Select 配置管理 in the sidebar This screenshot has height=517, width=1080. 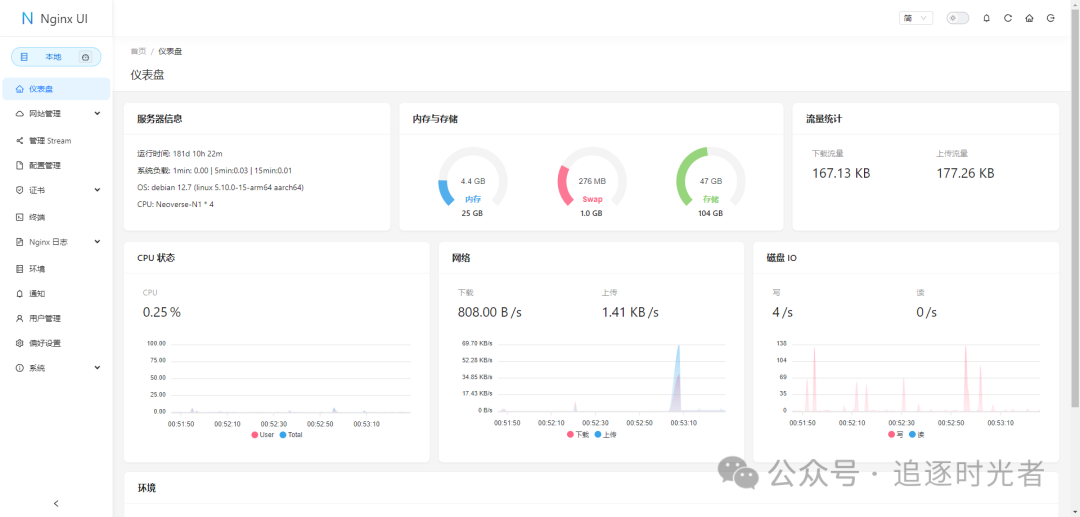(x=44, y=165)
